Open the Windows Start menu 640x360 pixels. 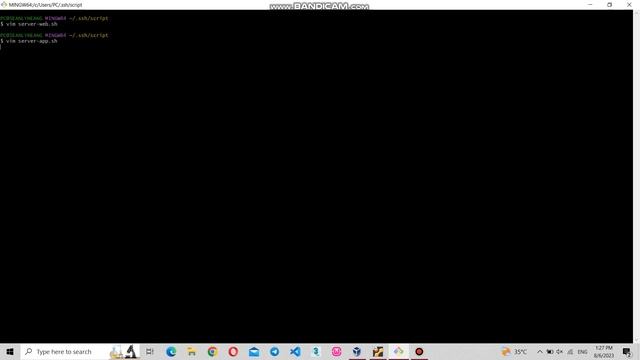[10, 351]
